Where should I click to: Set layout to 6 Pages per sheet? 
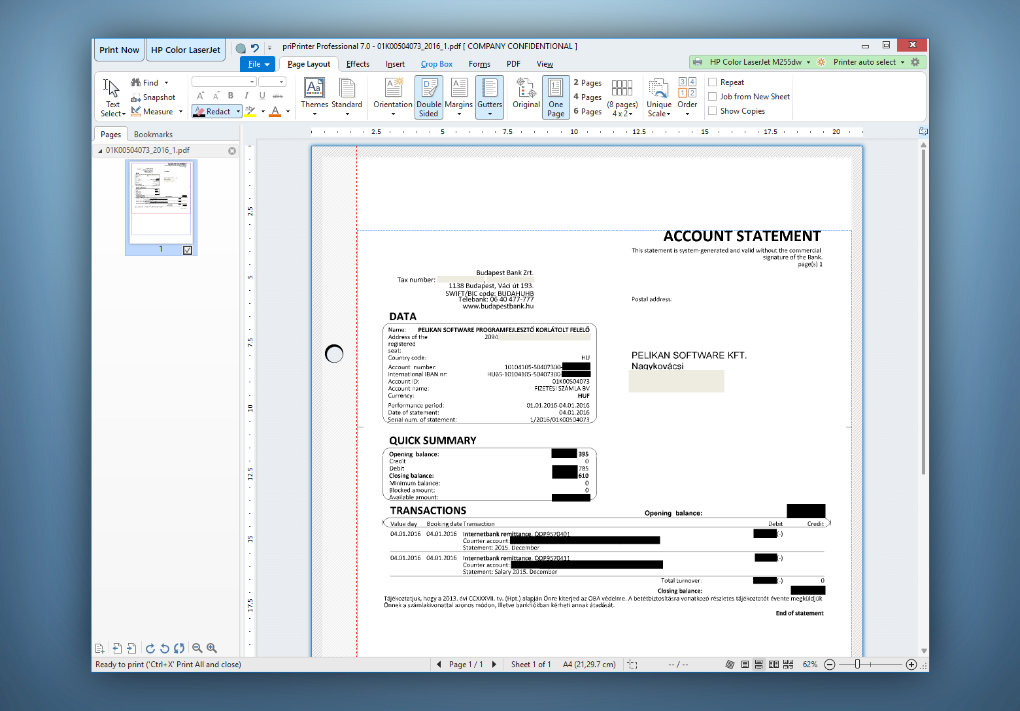click(x=587, y=111)
